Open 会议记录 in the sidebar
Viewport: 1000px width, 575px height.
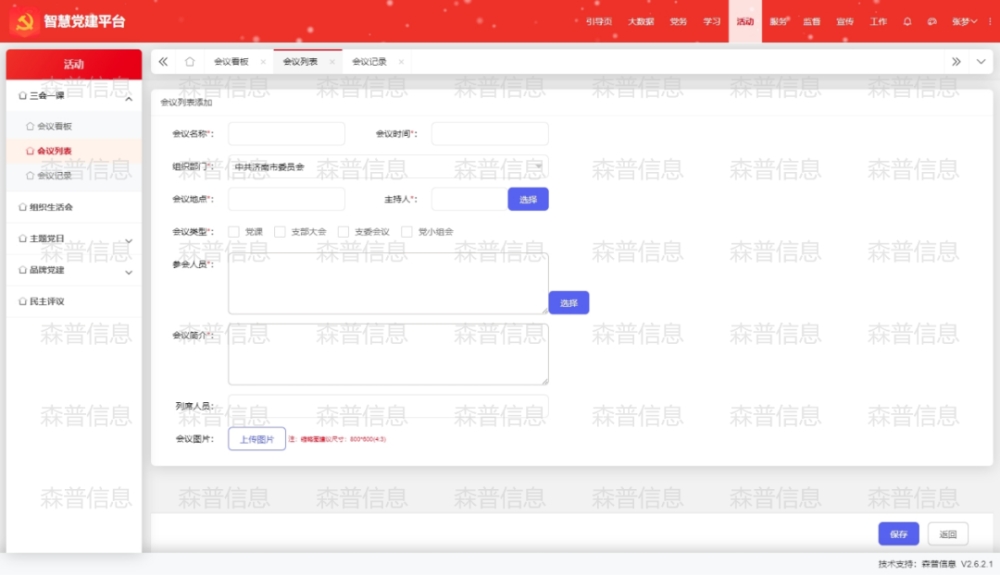(x=54, y=176)
